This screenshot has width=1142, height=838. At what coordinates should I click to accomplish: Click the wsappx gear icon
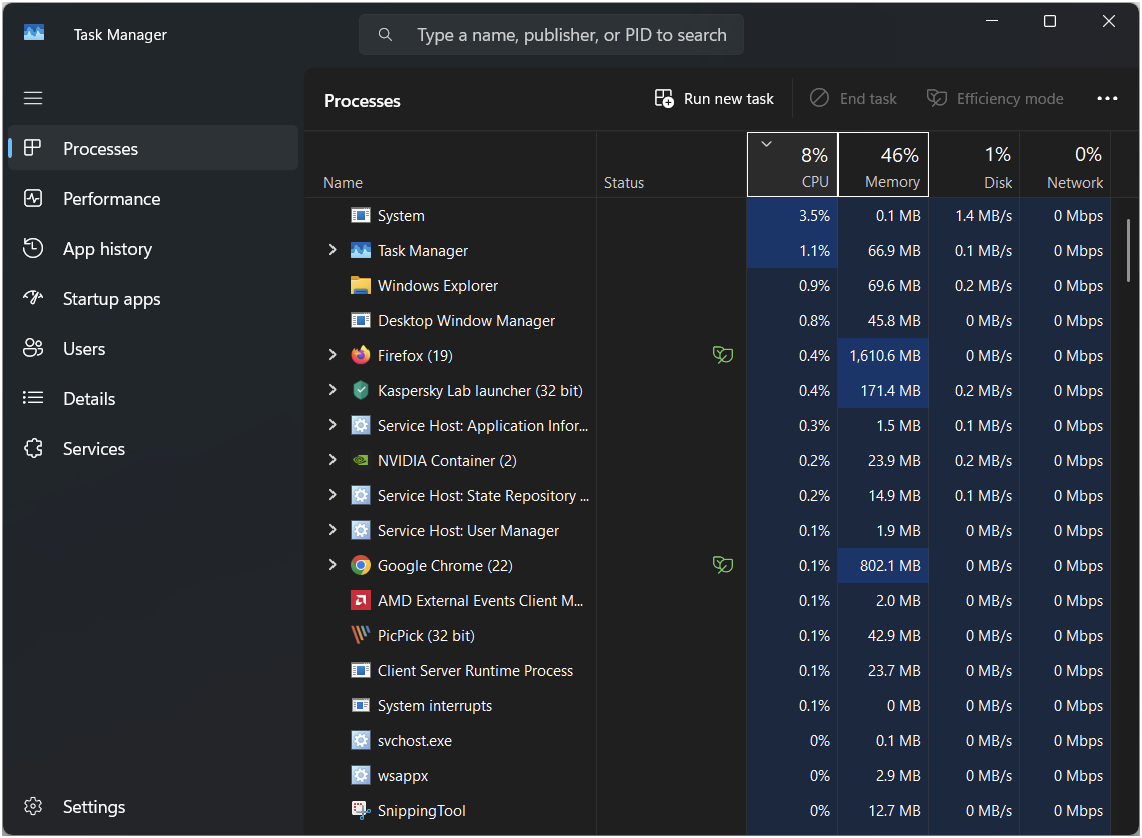click(361, 775)
